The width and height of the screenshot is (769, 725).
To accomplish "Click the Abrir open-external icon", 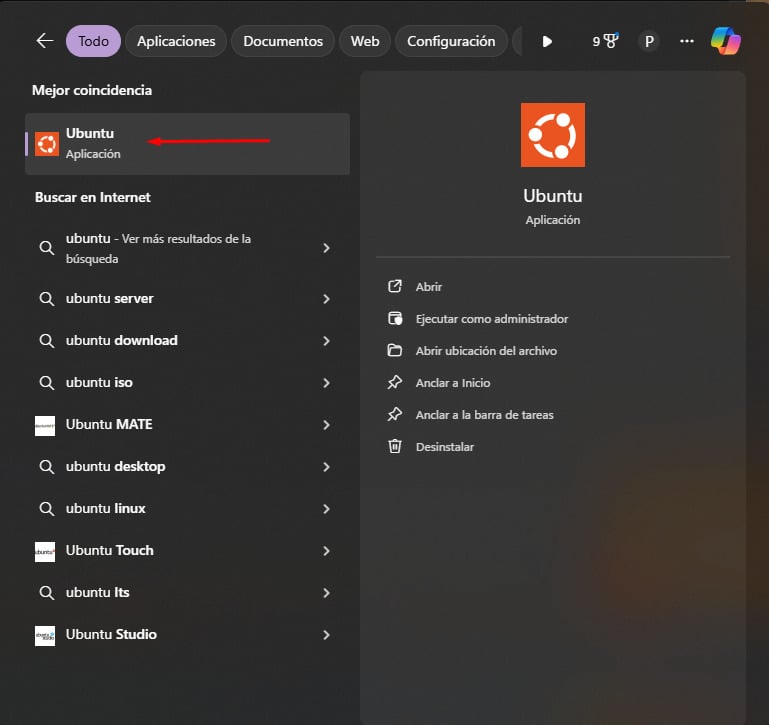I will (395, 286).
